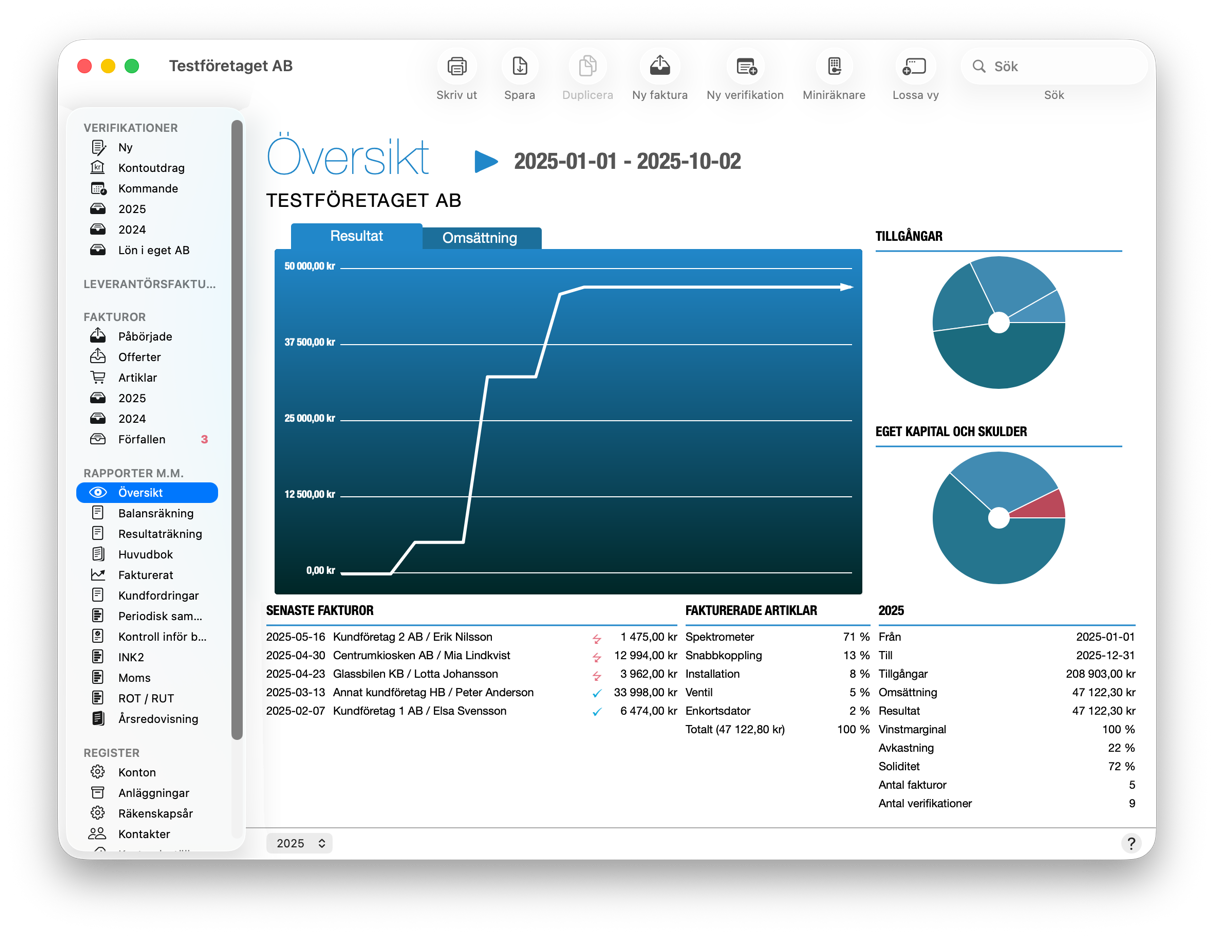Select the Resultat chart tab
Image resolution: width=1214 pixels, height=936 pixels.
[x=356, y=236]
